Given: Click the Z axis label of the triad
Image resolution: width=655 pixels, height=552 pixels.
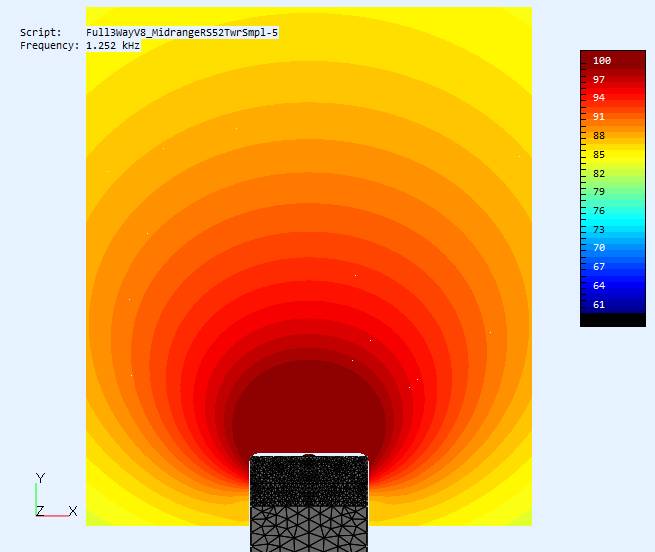Looking at the screenshot, I should pyautogui.click(x=40, y=511).
